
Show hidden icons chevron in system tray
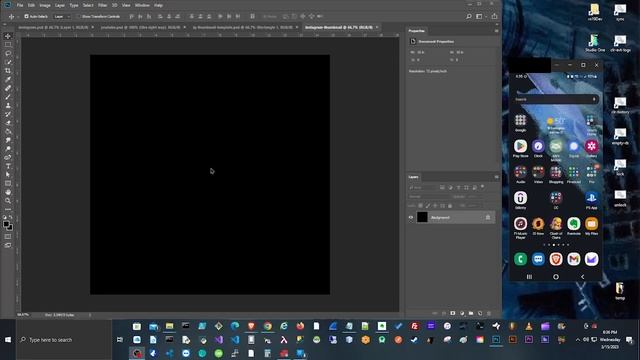point(578,340)
